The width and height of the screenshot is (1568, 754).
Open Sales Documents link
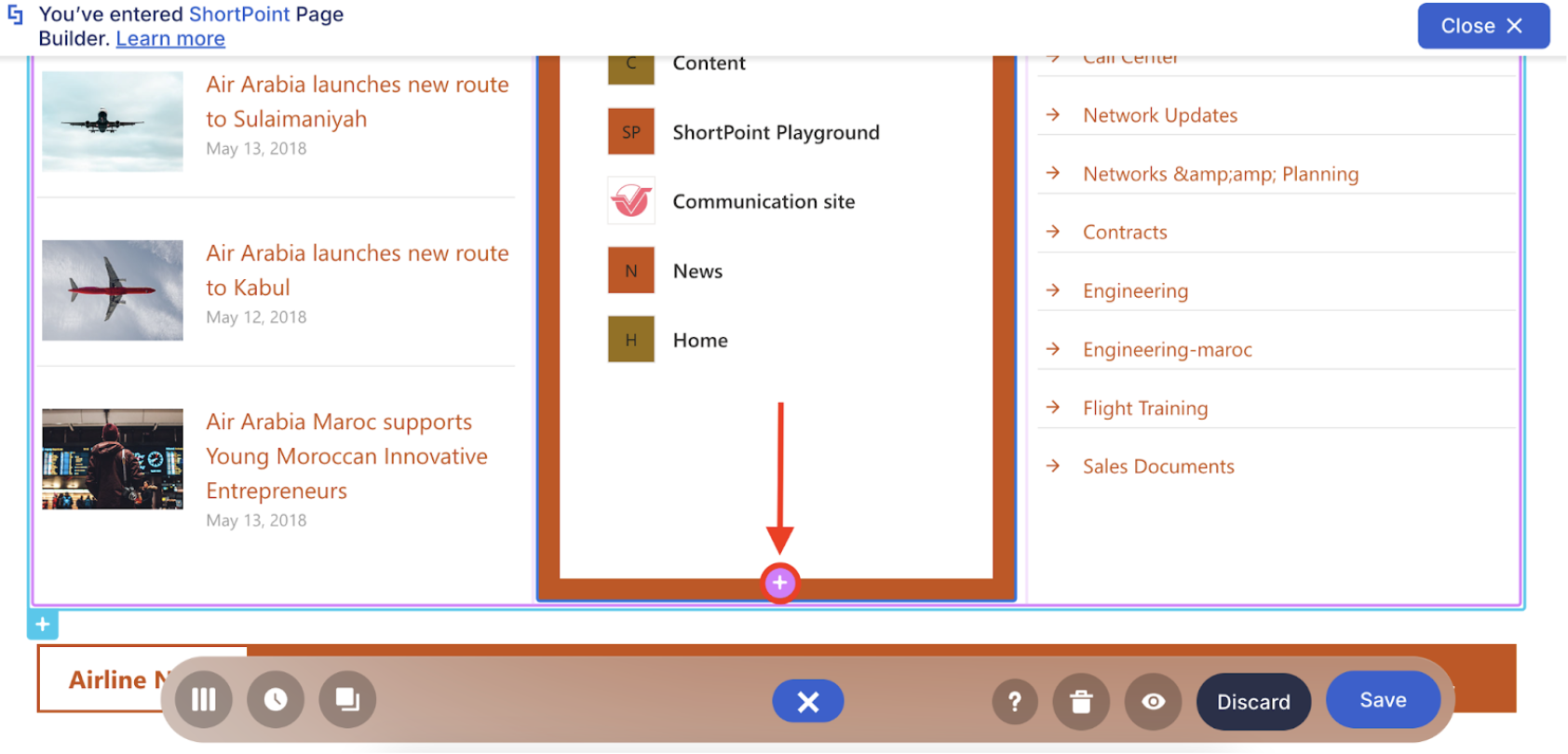pyautogui.click(x=1158, y=466)
